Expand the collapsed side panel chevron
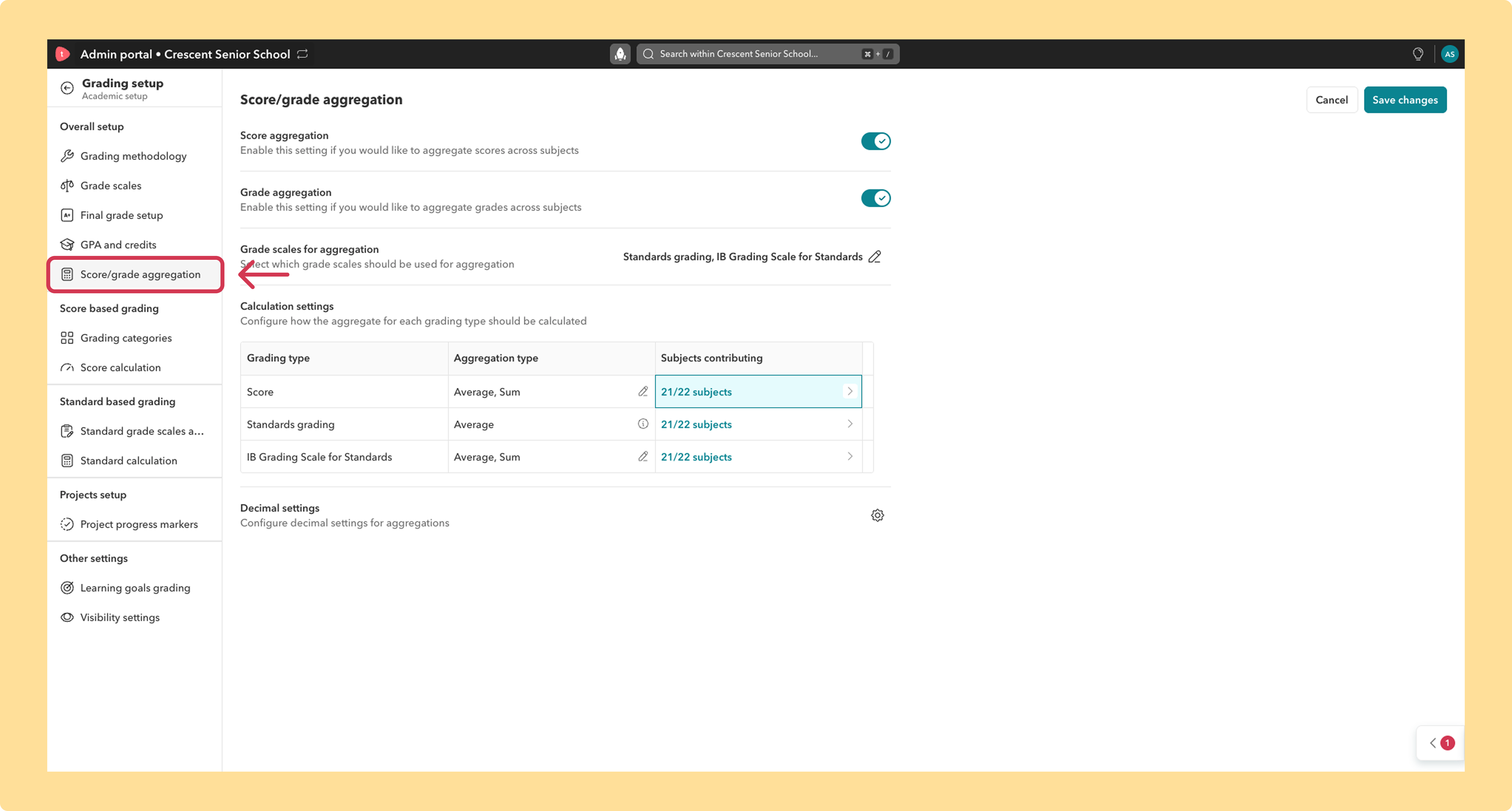 1433,743
